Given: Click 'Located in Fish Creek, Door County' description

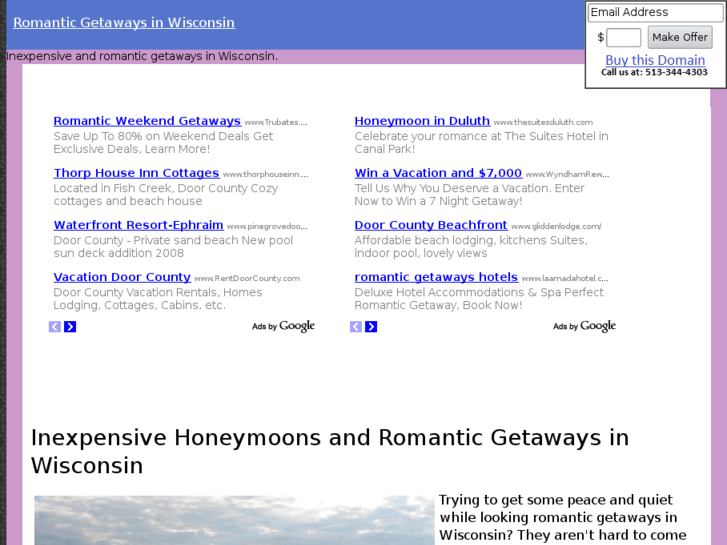Looking at the screenshot, I should point(166,194).
